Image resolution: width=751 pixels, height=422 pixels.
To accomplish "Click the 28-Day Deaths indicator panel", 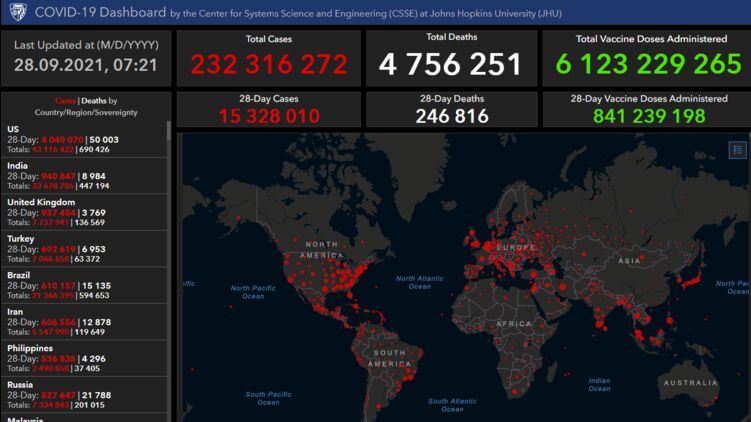I will click(450, 109).
